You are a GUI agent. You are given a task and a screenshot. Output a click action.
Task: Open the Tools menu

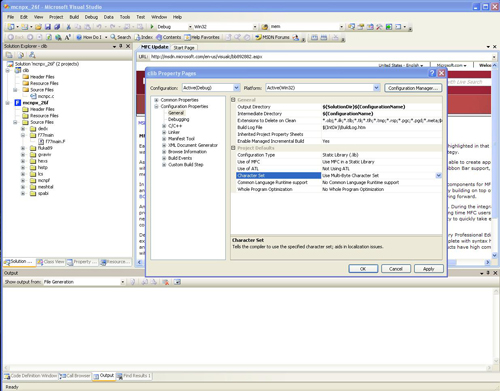(x=125, y=17)
